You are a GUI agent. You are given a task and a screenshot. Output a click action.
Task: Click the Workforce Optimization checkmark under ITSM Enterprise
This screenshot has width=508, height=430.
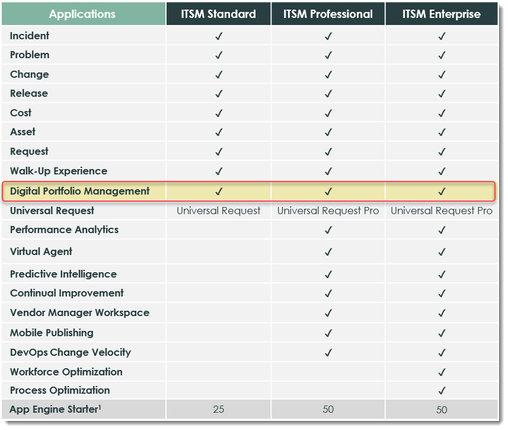point(442,372)
